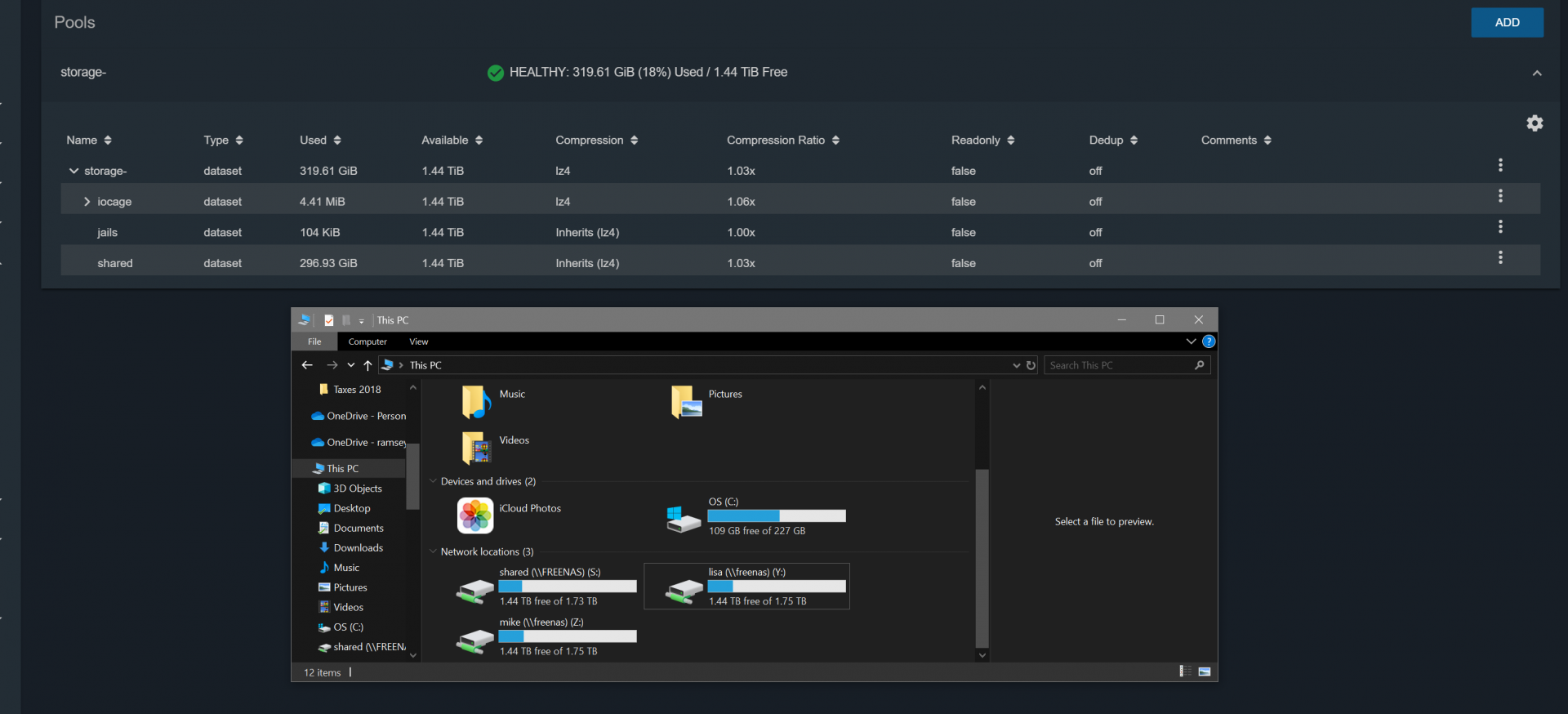
Task: Open the Computer ribbon tab
Action: (x=367, y=341)
